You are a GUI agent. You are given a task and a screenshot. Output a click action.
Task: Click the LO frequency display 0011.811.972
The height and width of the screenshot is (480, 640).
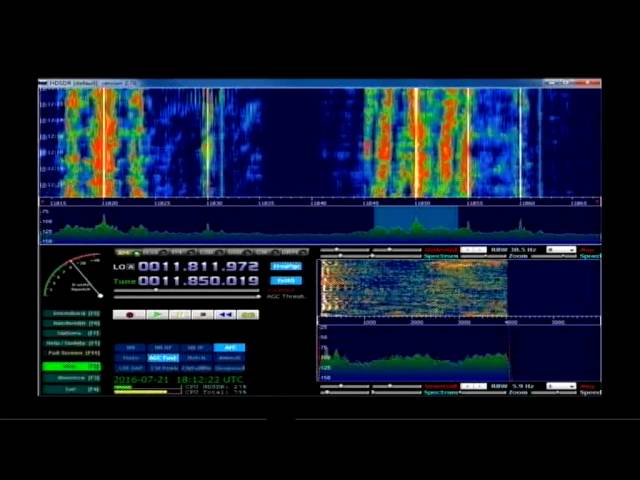click(198, 267)
